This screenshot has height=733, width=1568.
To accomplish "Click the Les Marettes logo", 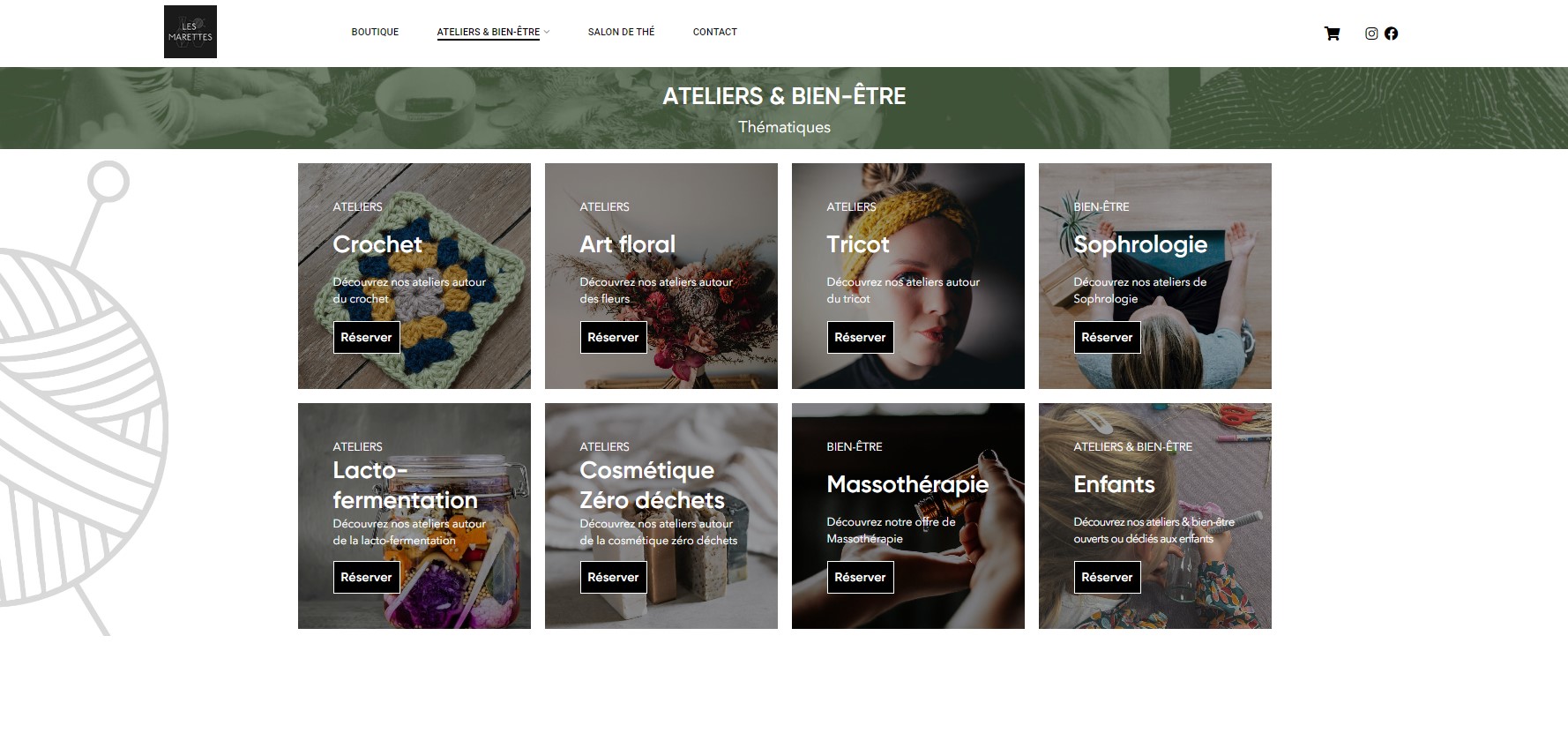I will click(190, 32).
